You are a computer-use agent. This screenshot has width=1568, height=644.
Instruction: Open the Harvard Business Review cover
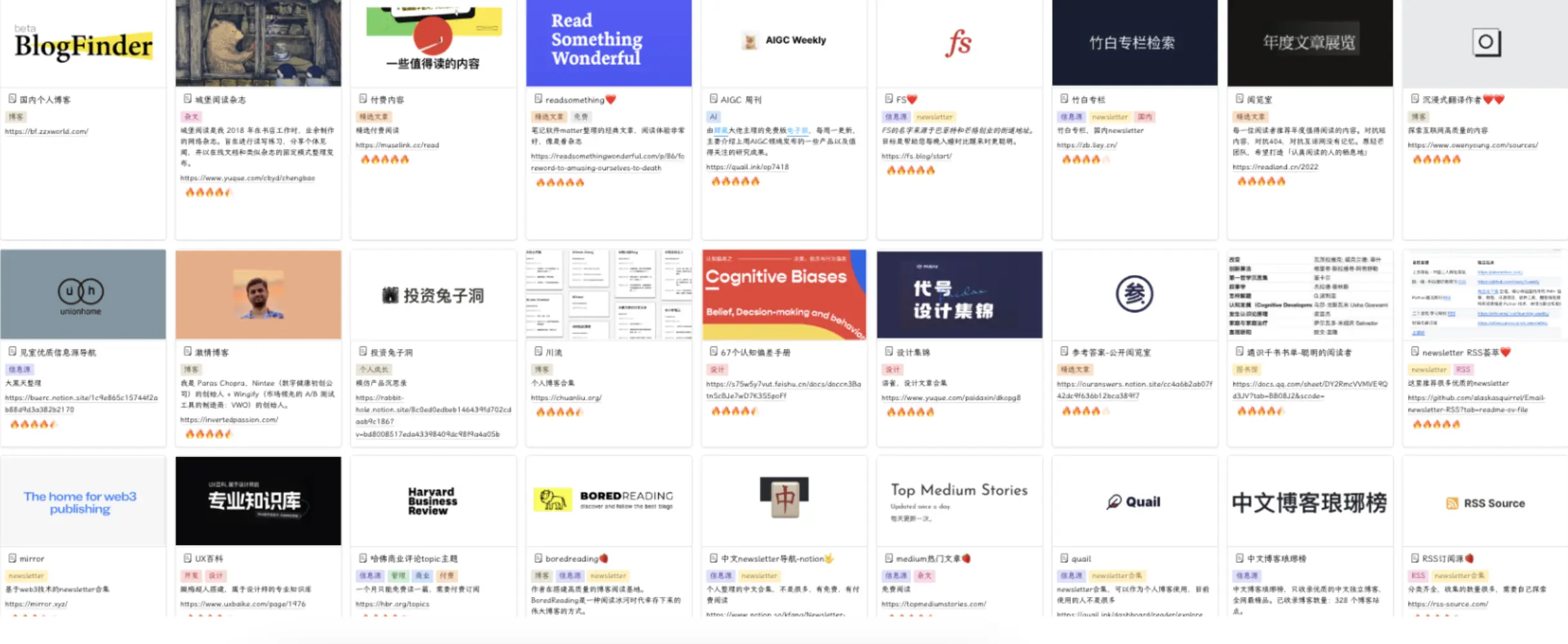point(433,501)
